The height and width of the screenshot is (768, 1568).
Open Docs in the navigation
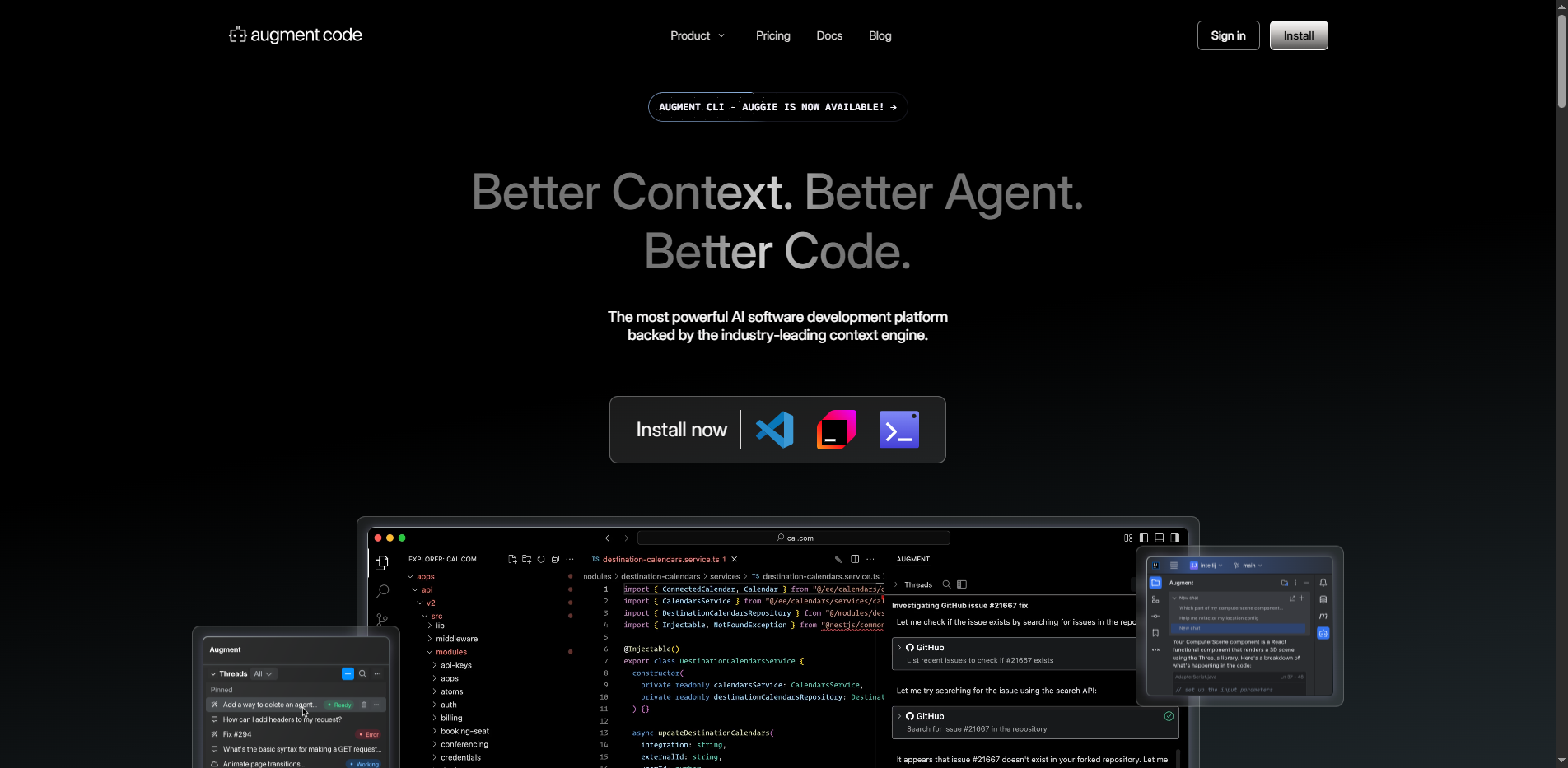point(829,35)
